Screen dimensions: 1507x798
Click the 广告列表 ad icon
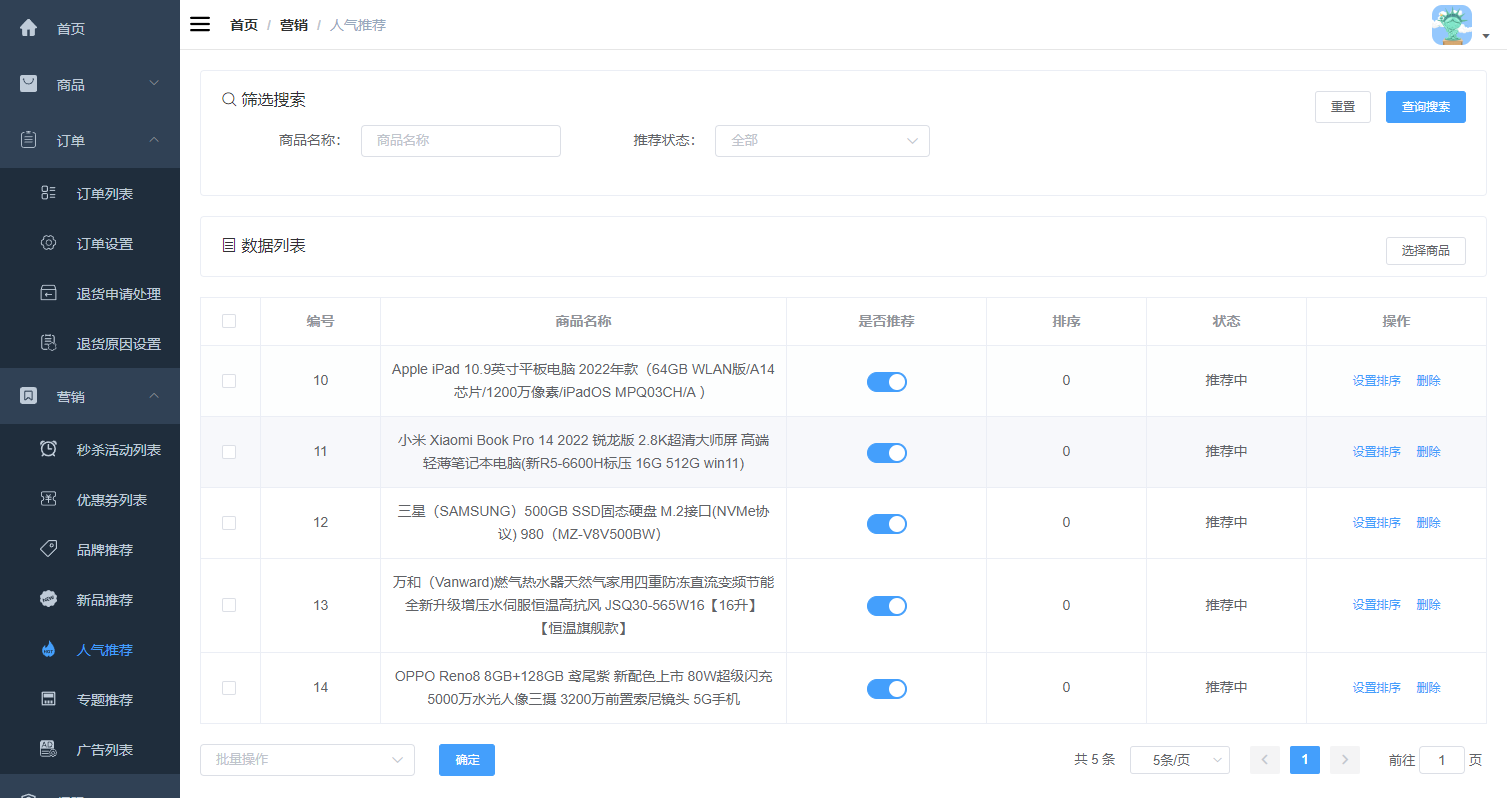click(x=48, y=749)
